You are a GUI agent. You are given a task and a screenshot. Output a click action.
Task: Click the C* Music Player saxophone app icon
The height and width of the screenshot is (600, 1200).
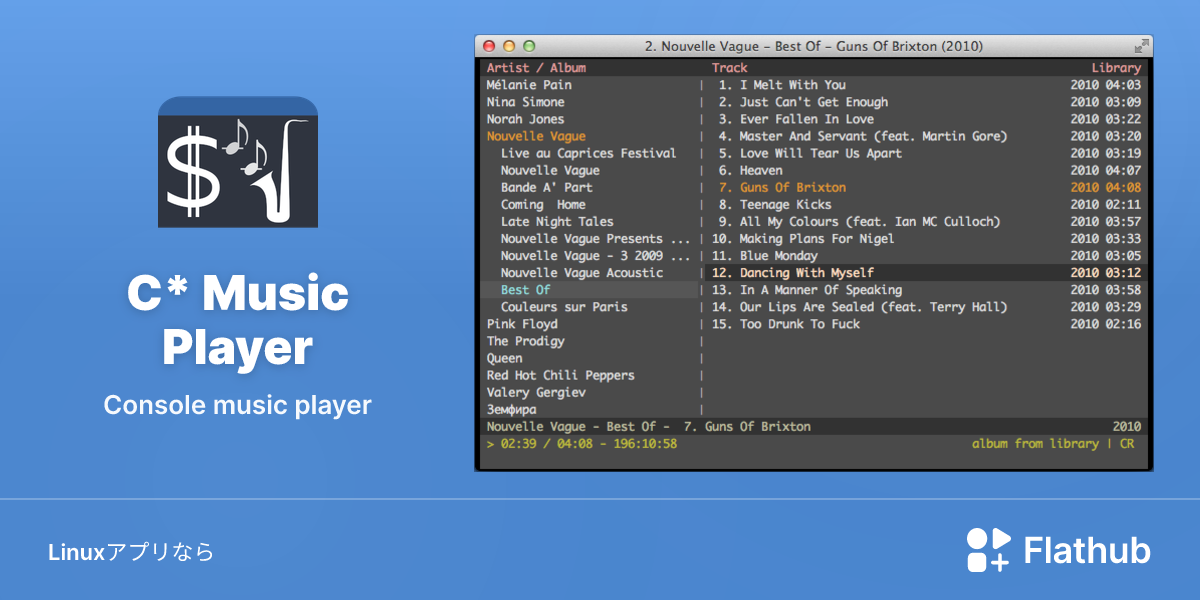pyautogui.click(x=238, y=162)
